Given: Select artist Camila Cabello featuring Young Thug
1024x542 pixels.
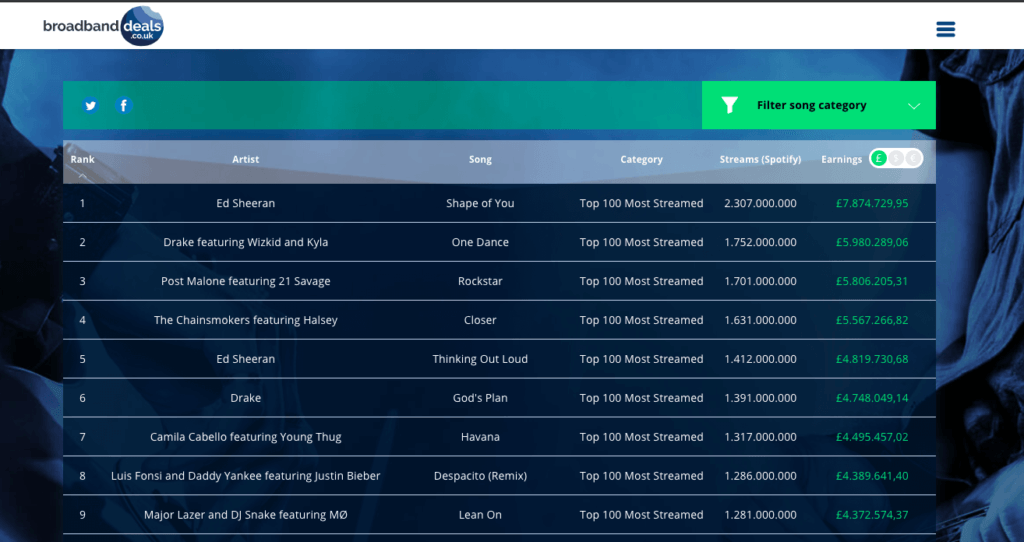Looking at the screenshot, I should [246, 437].
